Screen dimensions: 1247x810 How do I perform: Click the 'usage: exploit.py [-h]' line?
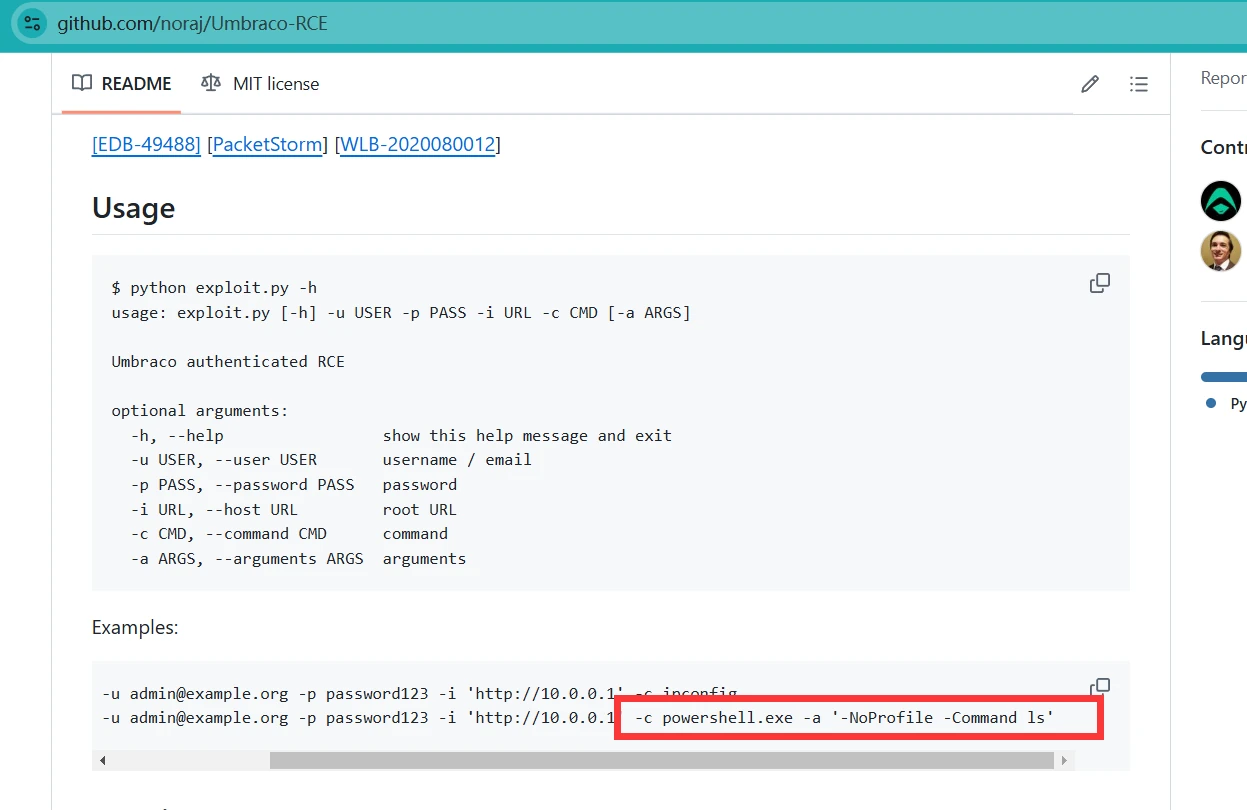tap(401, 312)
